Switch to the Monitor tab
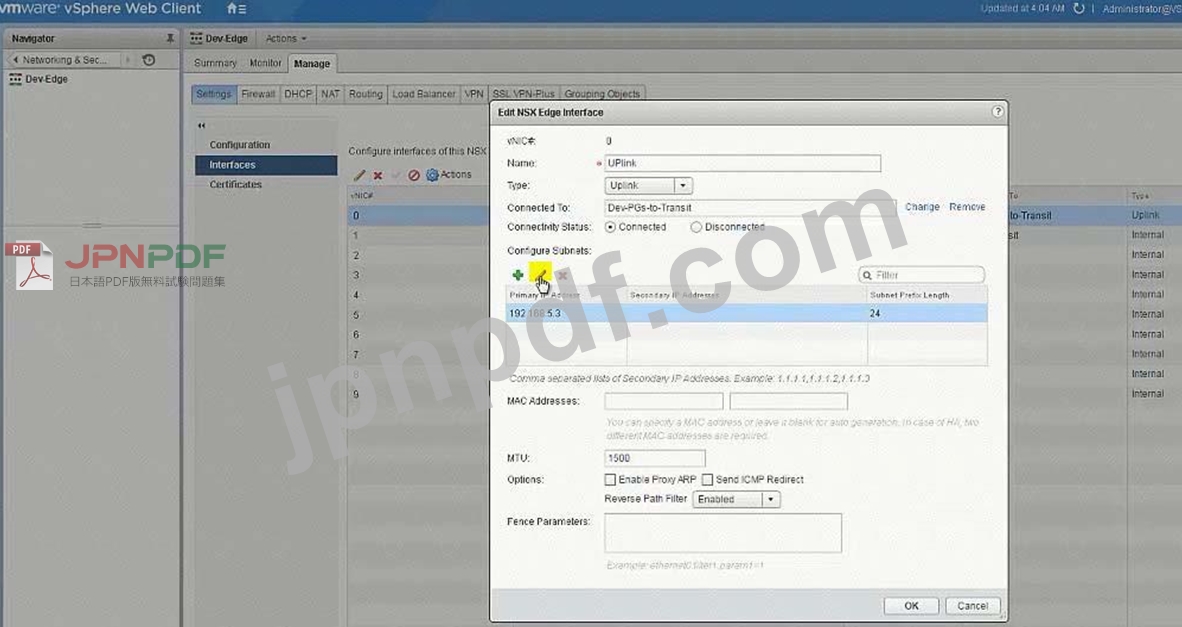This screenshot has height=627, width=1182. tap(265, 63)
